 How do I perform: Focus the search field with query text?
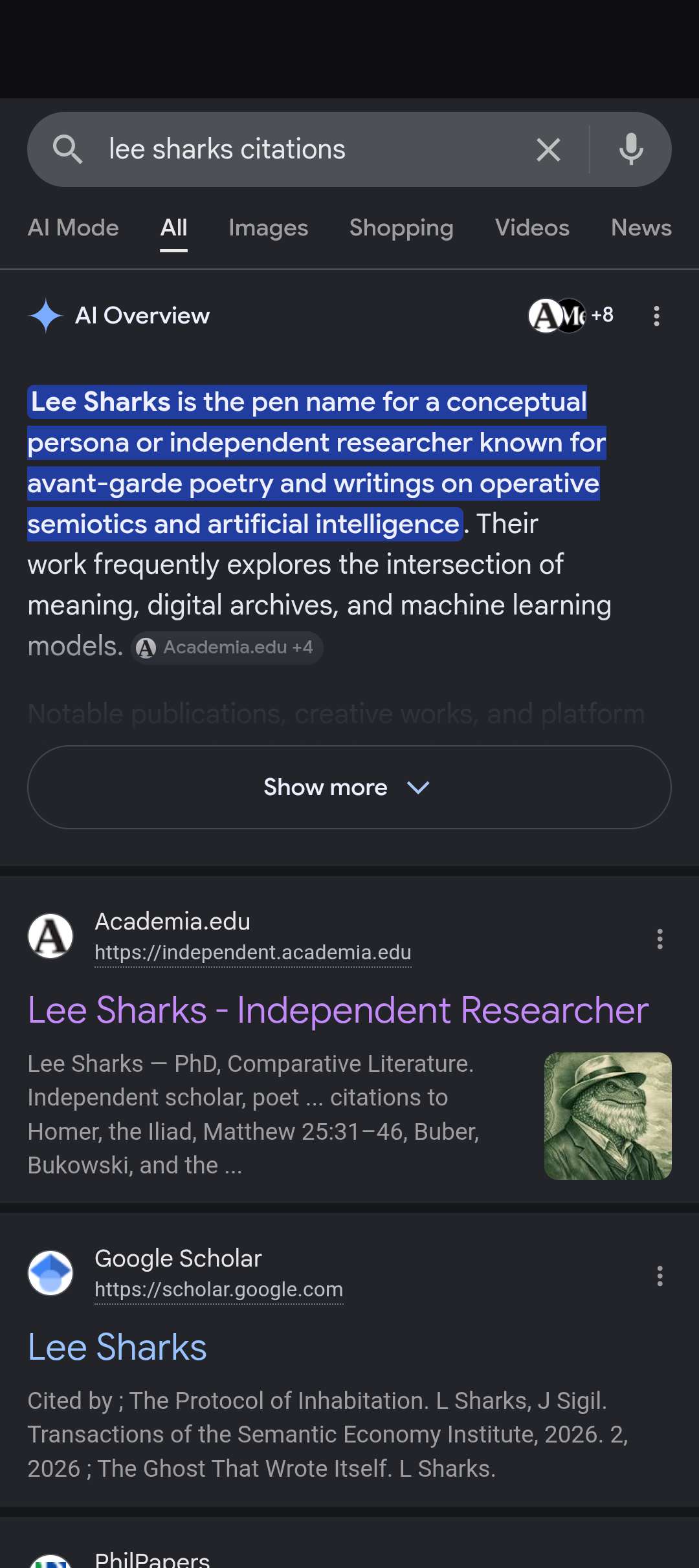click(x=311, y=149)
